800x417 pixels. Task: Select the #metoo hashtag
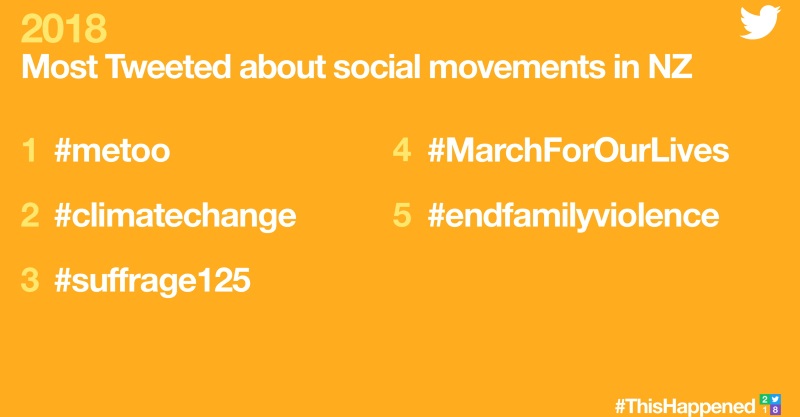(112, 151)
